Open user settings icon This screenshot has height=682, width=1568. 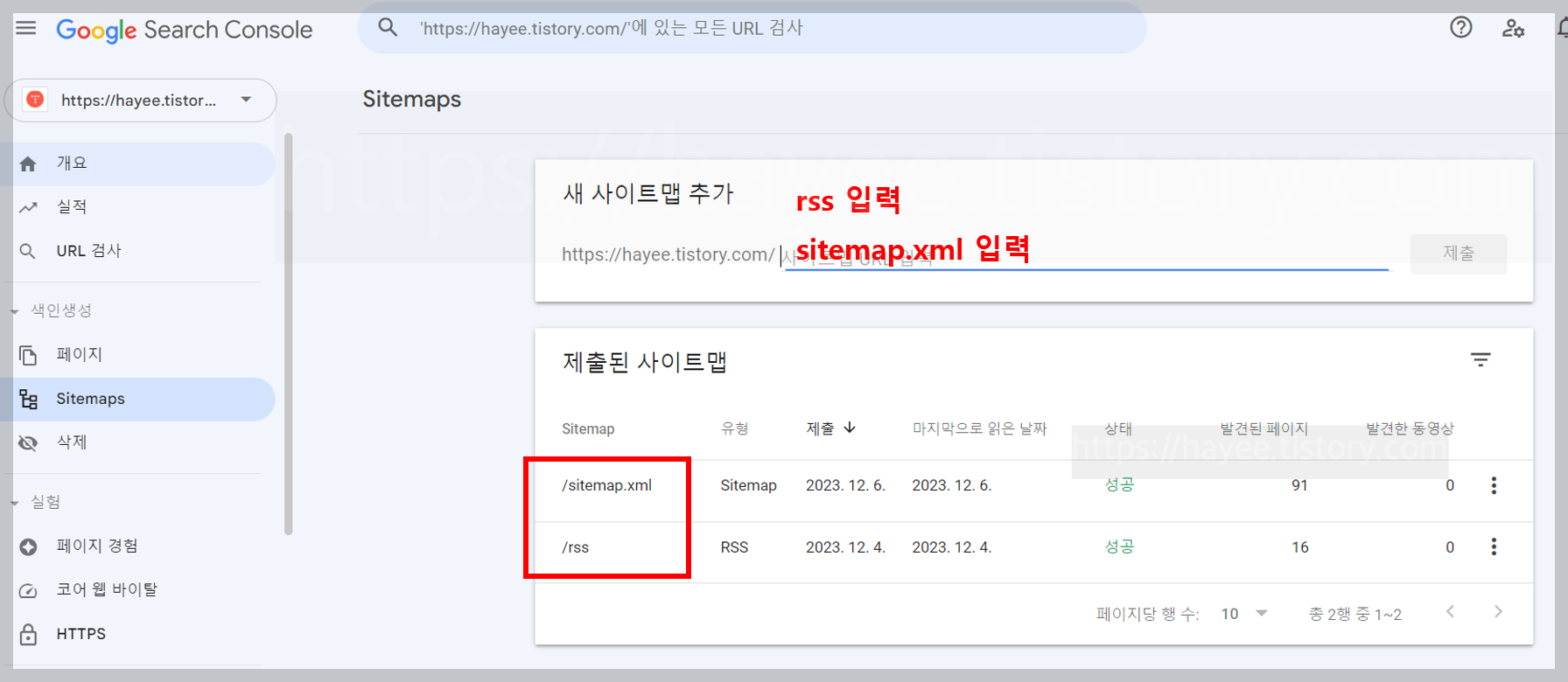coord(1514,29)
